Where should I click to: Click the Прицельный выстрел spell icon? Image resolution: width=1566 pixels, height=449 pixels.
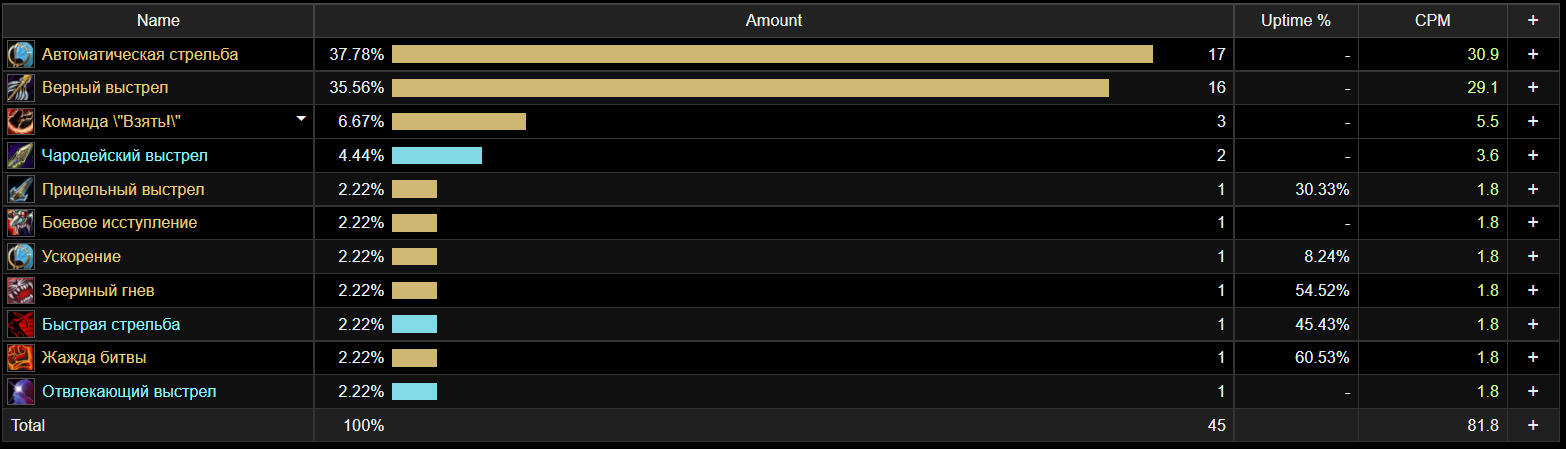point(21,189)
